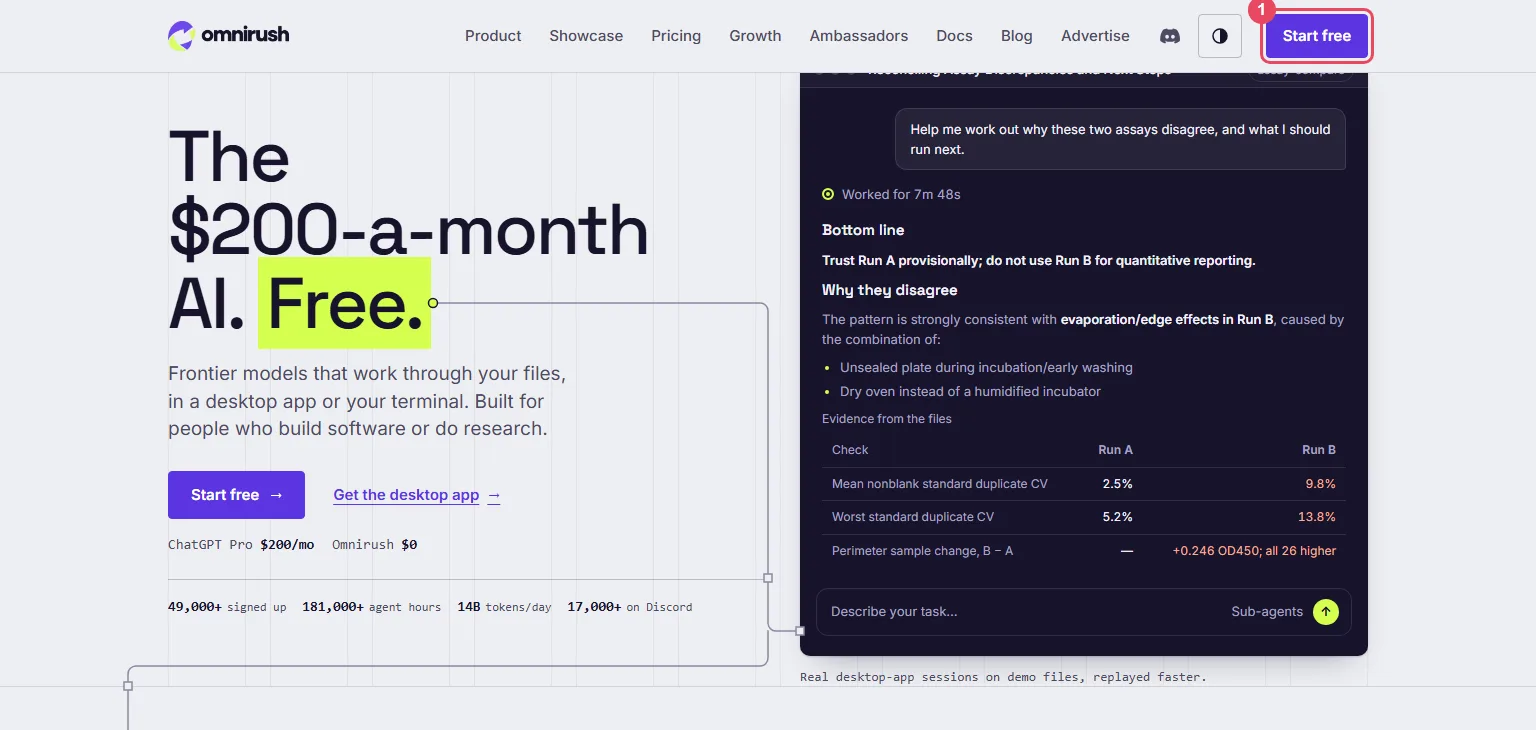Open the Product menu
This screenshot has width=1536, height=730.
point(493,36)
